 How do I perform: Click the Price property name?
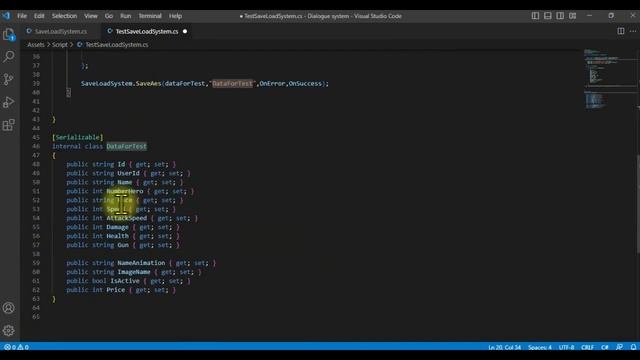pyautogui.click(x=116, y=290)
